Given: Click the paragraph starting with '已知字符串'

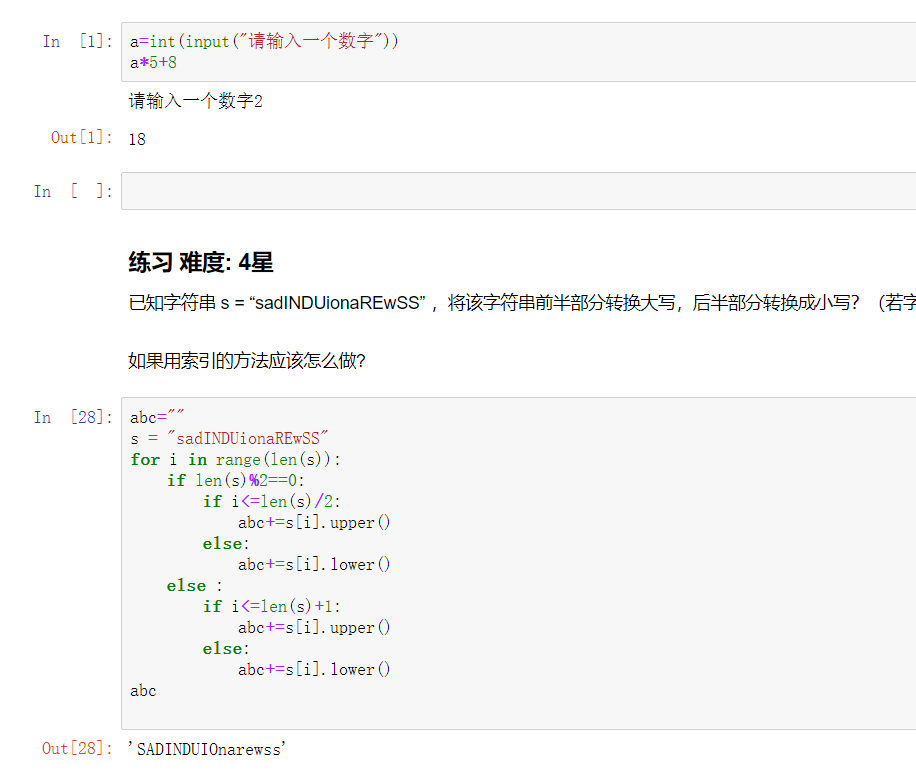Looking at the screenshot, I should pyautogui.click(x=520, y=304).
